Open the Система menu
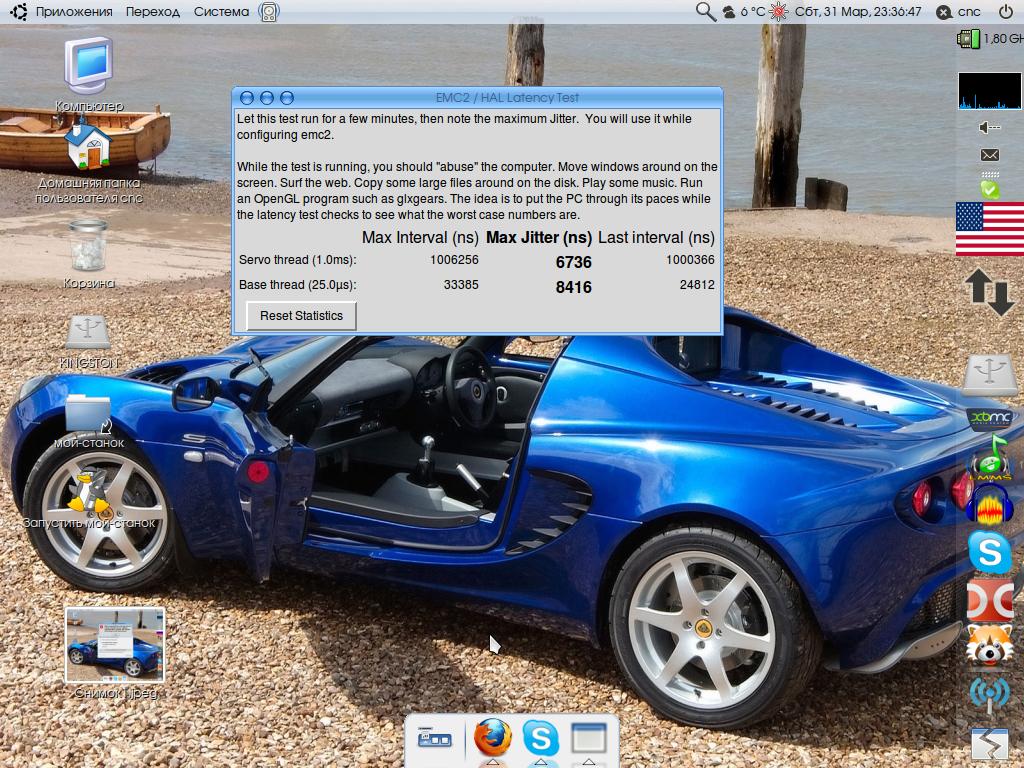The image size is (1024, 768). 221,12
